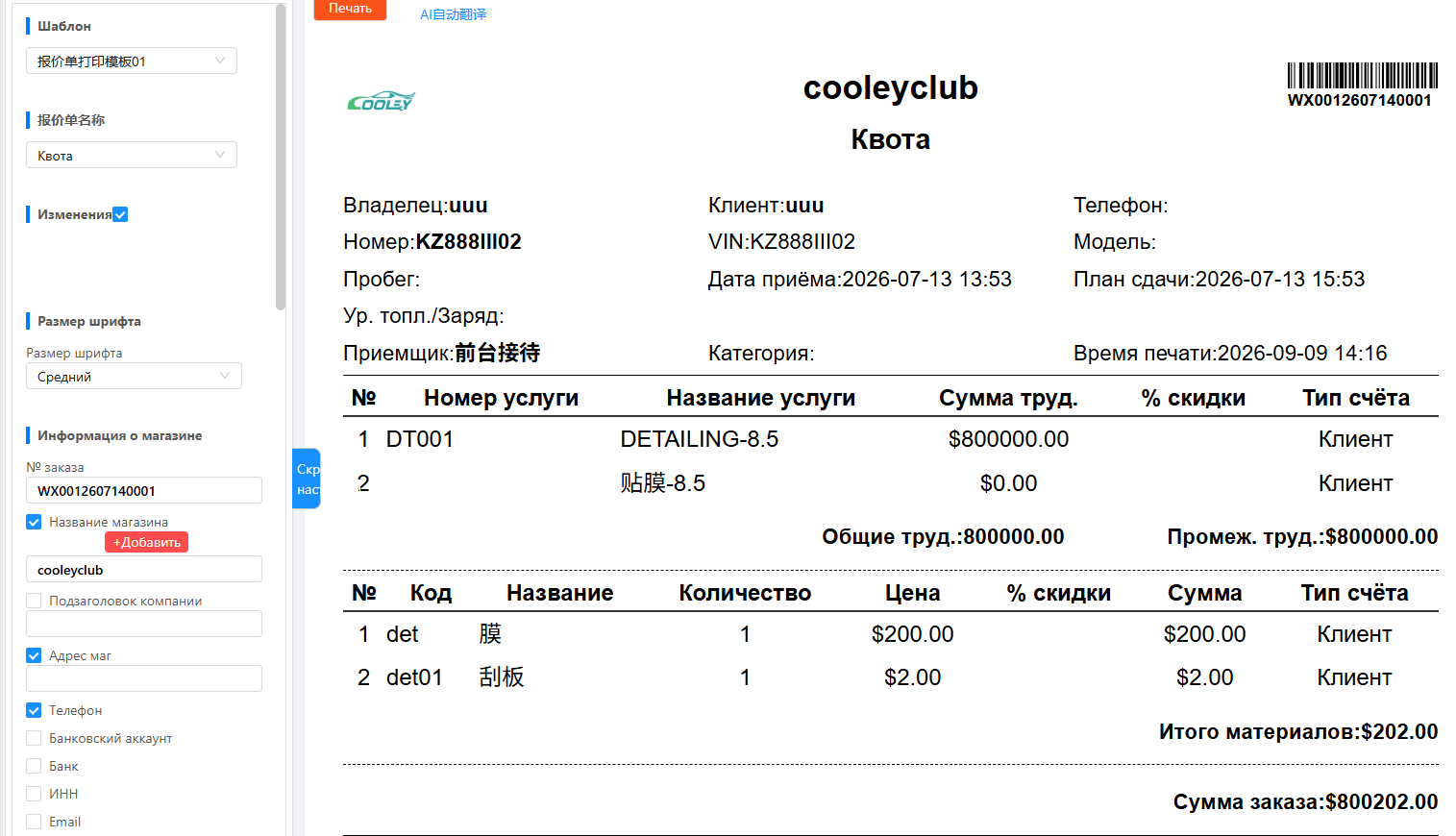Focus the empty Подзаголовок компании field

tap(144, 624)
